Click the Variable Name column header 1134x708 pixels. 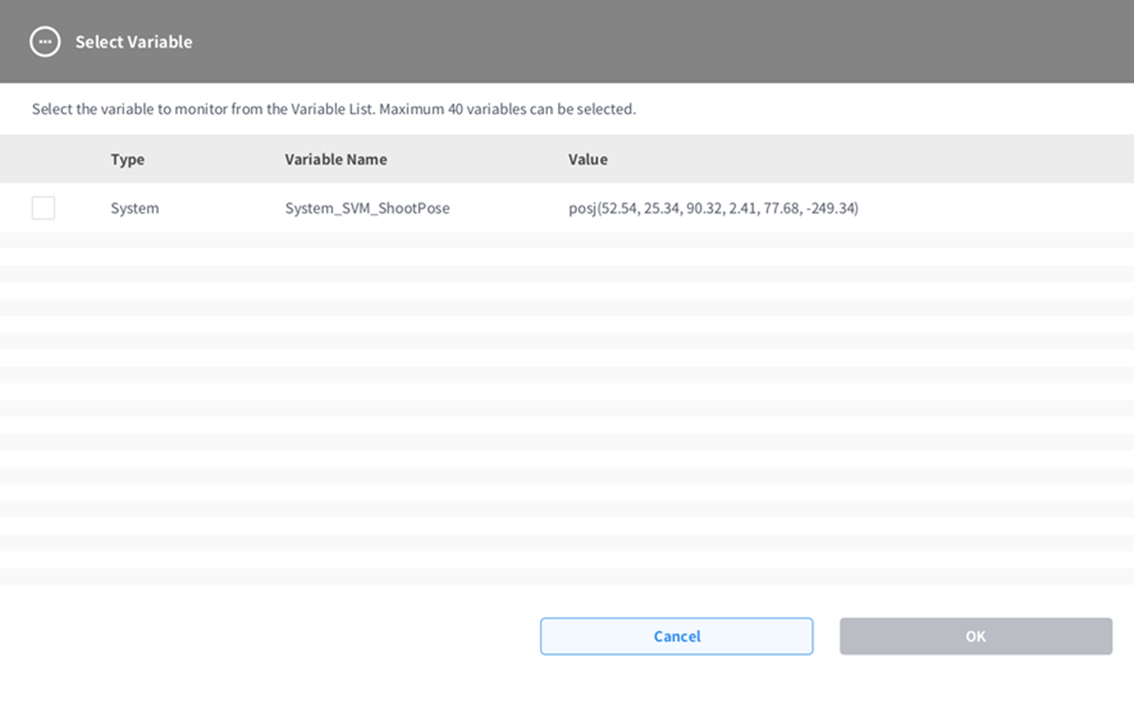click(x=335, y=159)
